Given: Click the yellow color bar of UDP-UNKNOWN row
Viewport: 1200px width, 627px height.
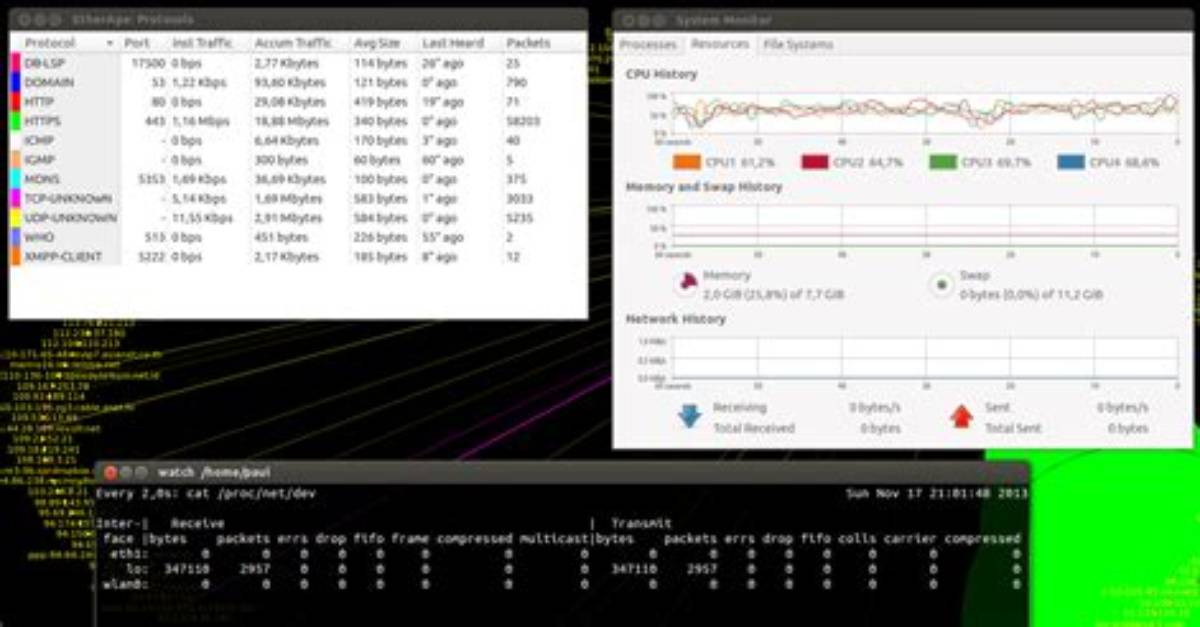Looking at the screenshot, I should [15, 218].
